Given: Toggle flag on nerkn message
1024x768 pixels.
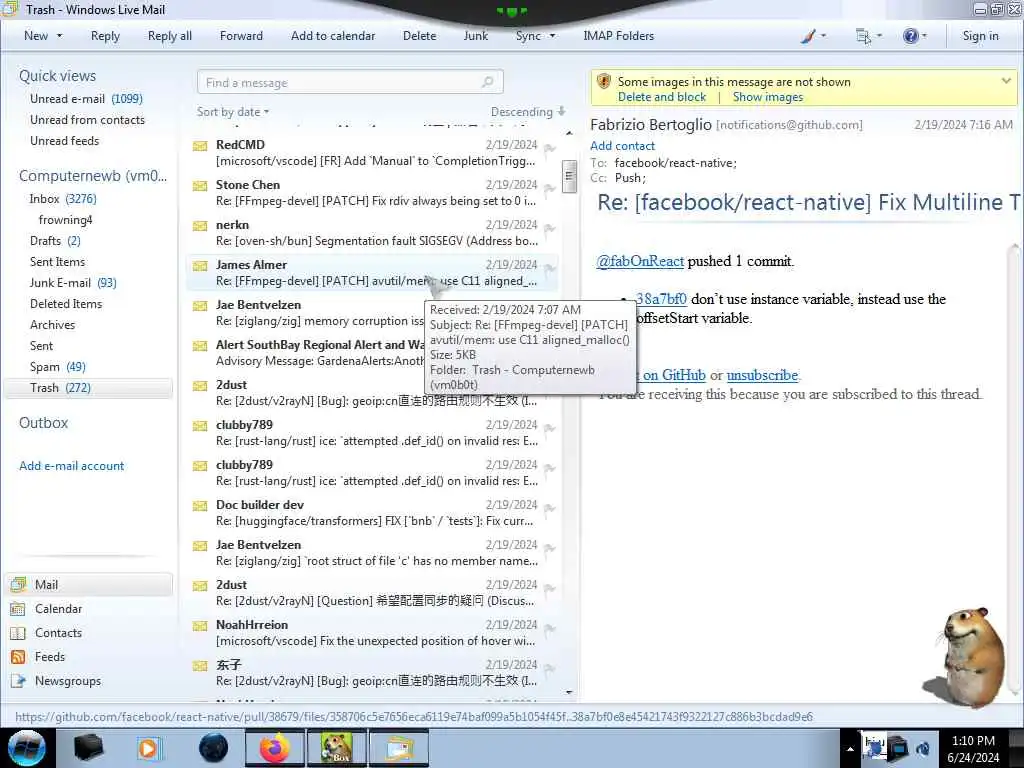Looking at the screenshot, I should pos(549,229).
